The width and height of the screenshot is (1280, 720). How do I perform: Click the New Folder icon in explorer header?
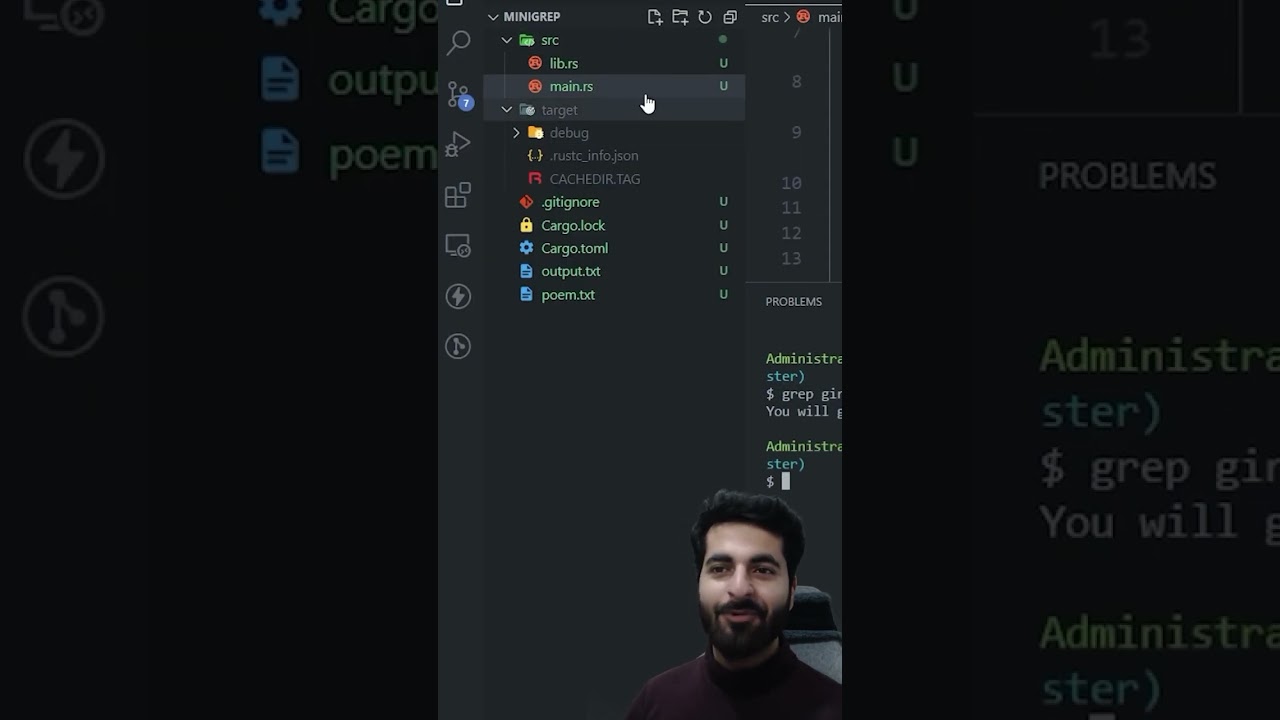680,17
